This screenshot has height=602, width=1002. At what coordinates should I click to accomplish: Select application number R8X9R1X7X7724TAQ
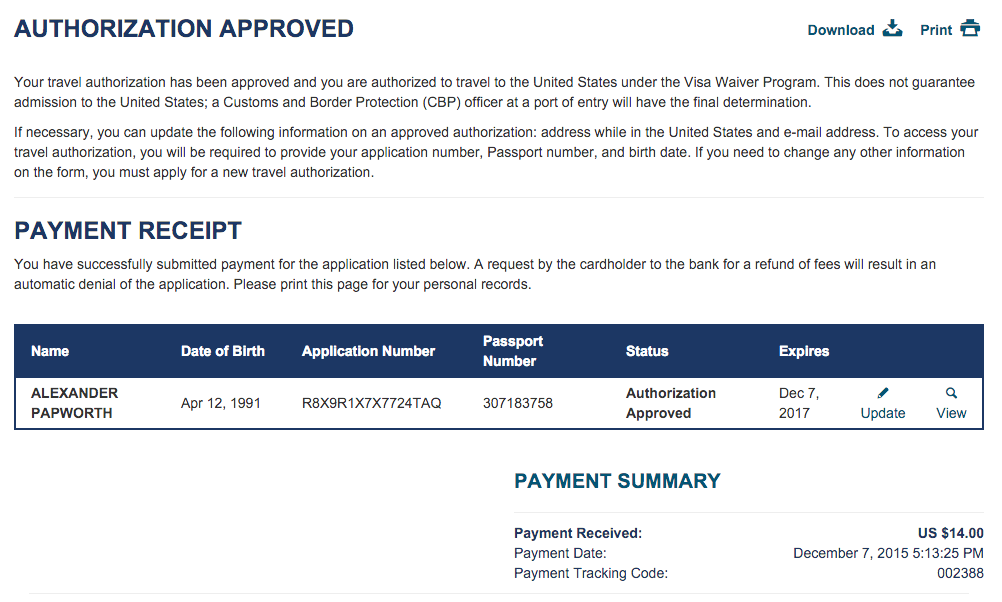click(x=371, y=403)
